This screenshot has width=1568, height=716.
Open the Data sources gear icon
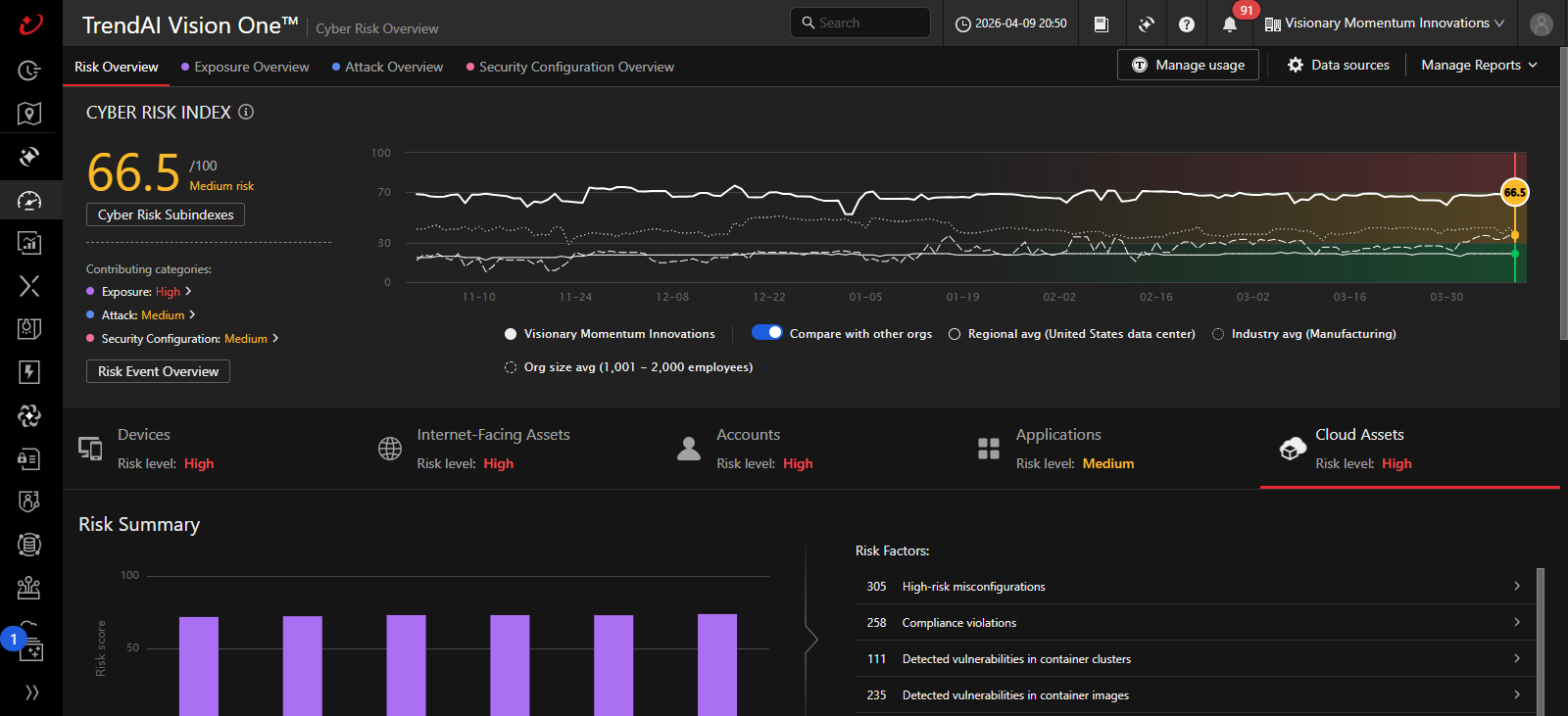click(x=1296, y=65)
